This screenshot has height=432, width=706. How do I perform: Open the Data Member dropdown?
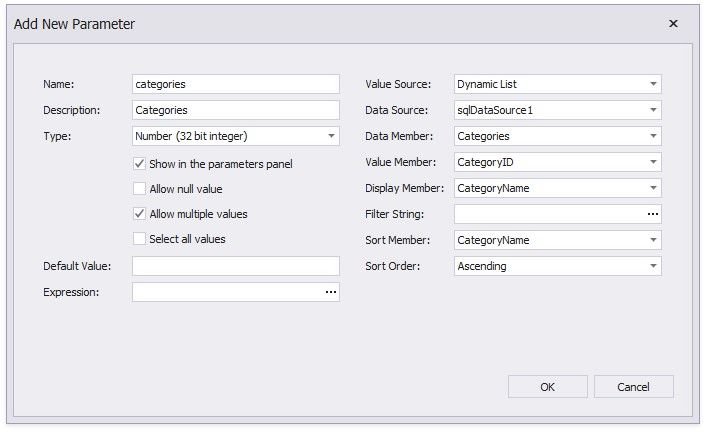click(652, 136)
